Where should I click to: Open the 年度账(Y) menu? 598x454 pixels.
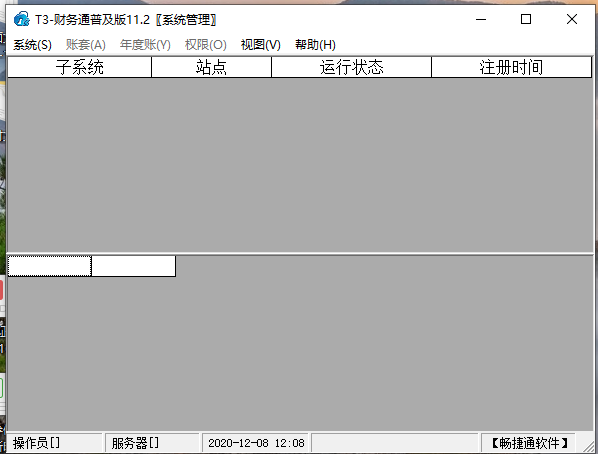coord(145,45)
